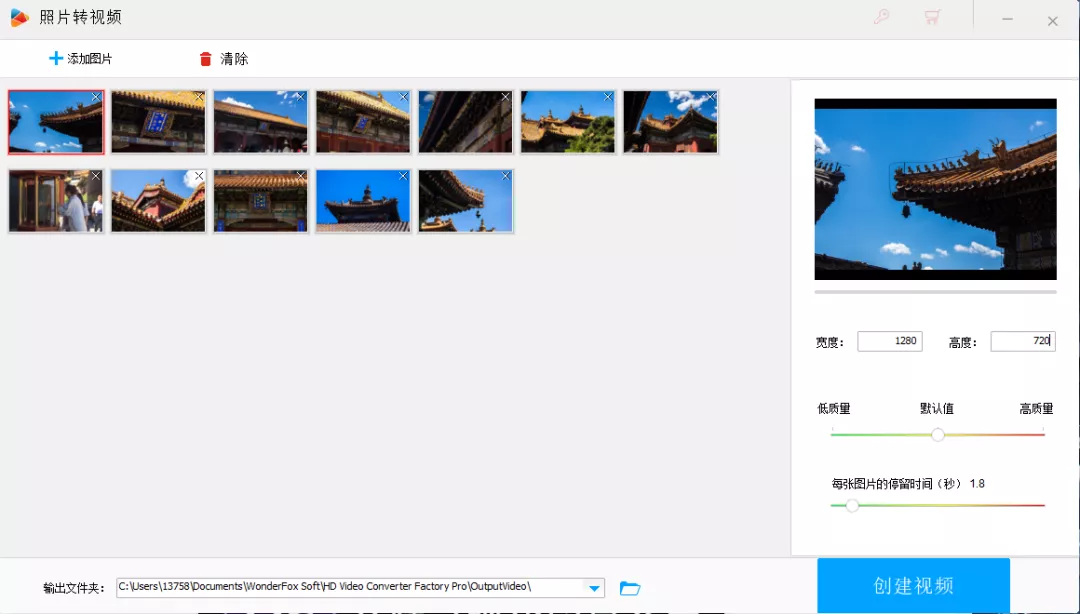Select the photo of woman in white
Viewport: 1080px width, 614px height.
pos(55,202)
